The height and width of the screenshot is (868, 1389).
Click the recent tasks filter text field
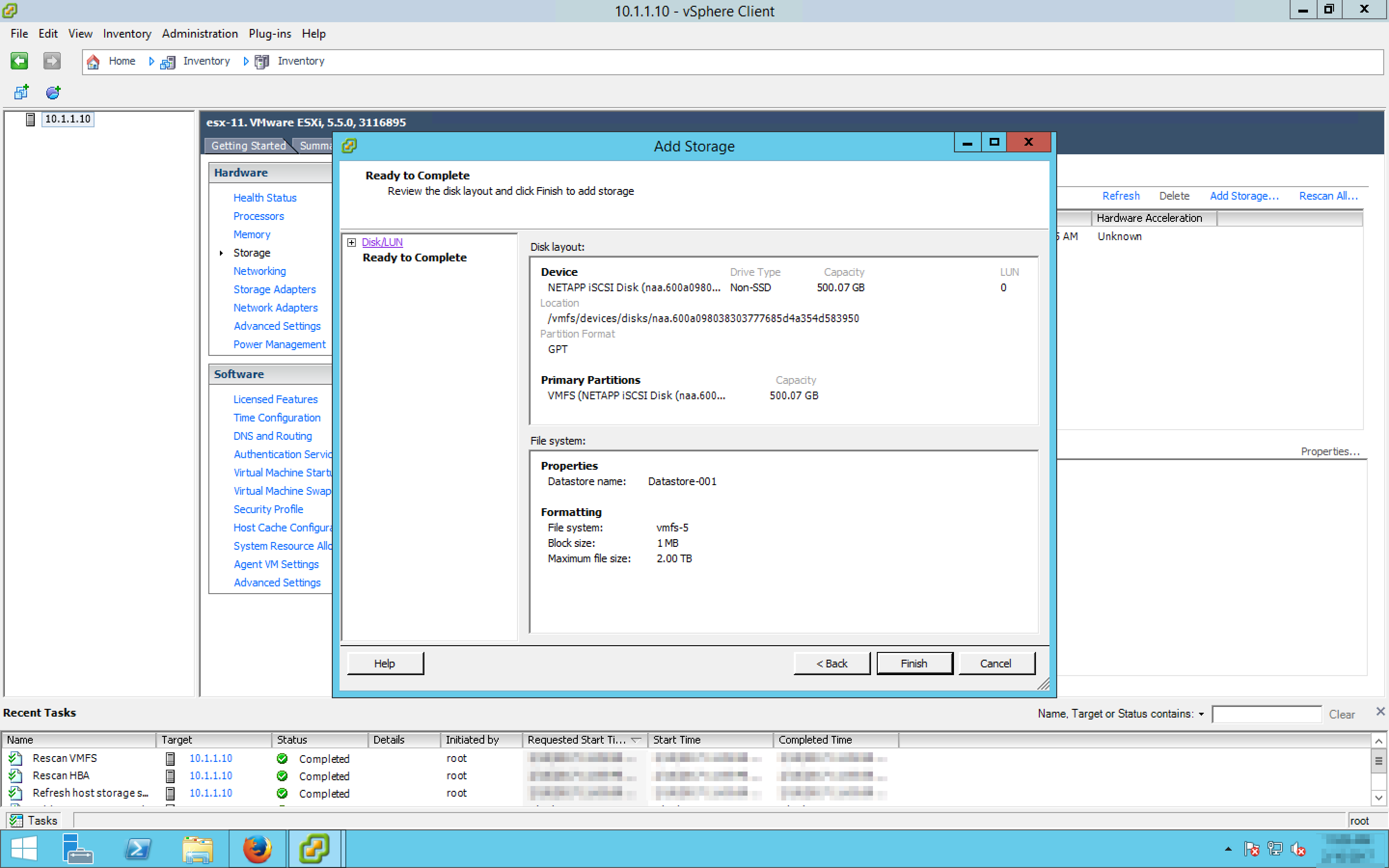point(1266,714)
